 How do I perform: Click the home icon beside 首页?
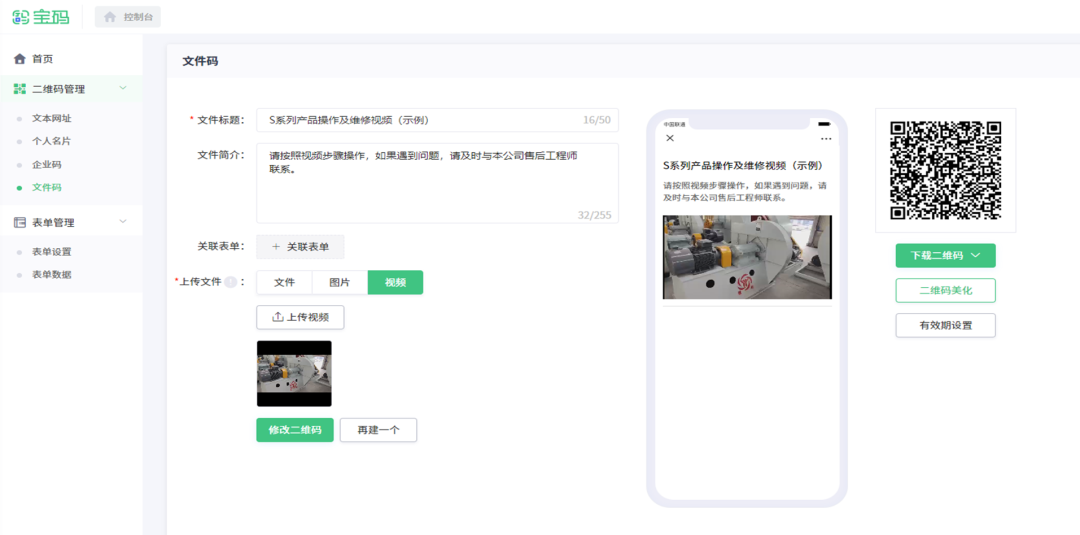(x=19, y=59)
